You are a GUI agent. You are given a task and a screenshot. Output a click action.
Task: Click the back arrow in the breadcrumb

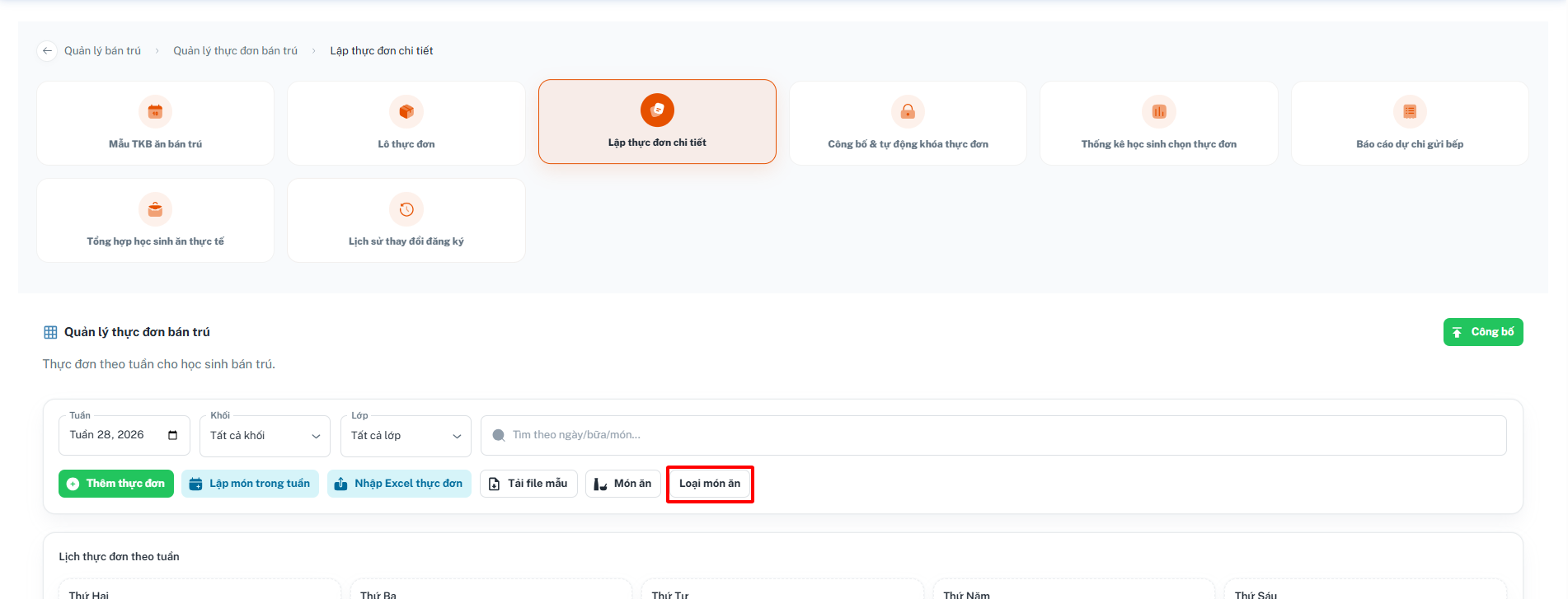click(47, 51)
